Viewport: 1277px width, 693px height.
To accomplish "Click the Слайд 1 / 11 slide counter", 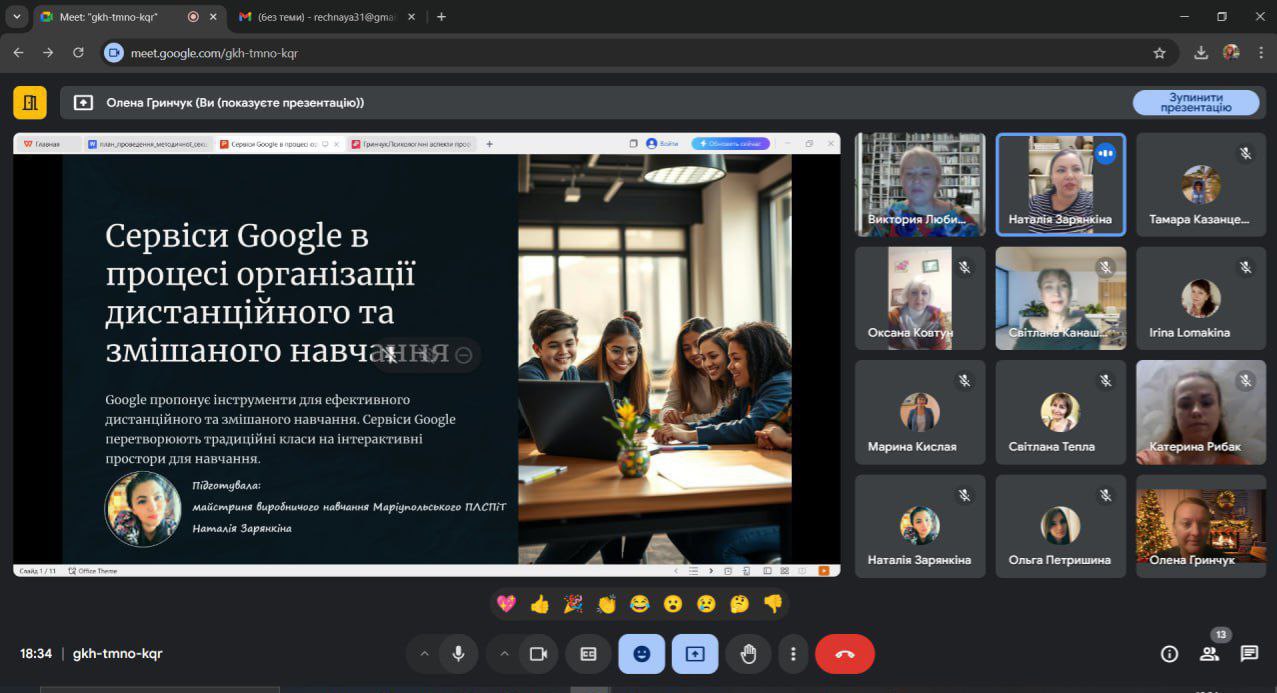I will click(x=38, y=571).
